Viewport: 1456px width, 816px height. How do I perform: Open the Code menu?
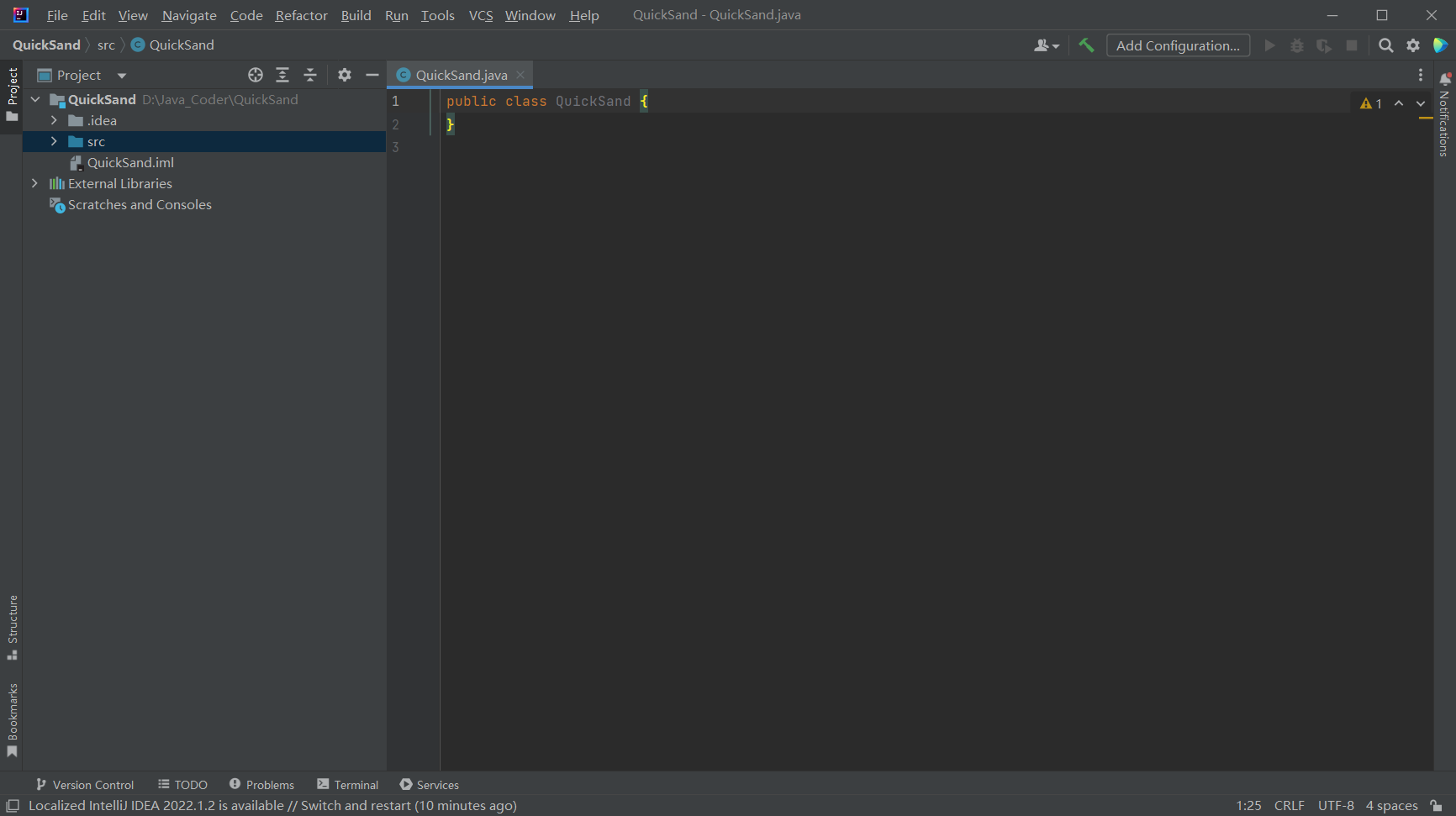[x=246, y=15]
